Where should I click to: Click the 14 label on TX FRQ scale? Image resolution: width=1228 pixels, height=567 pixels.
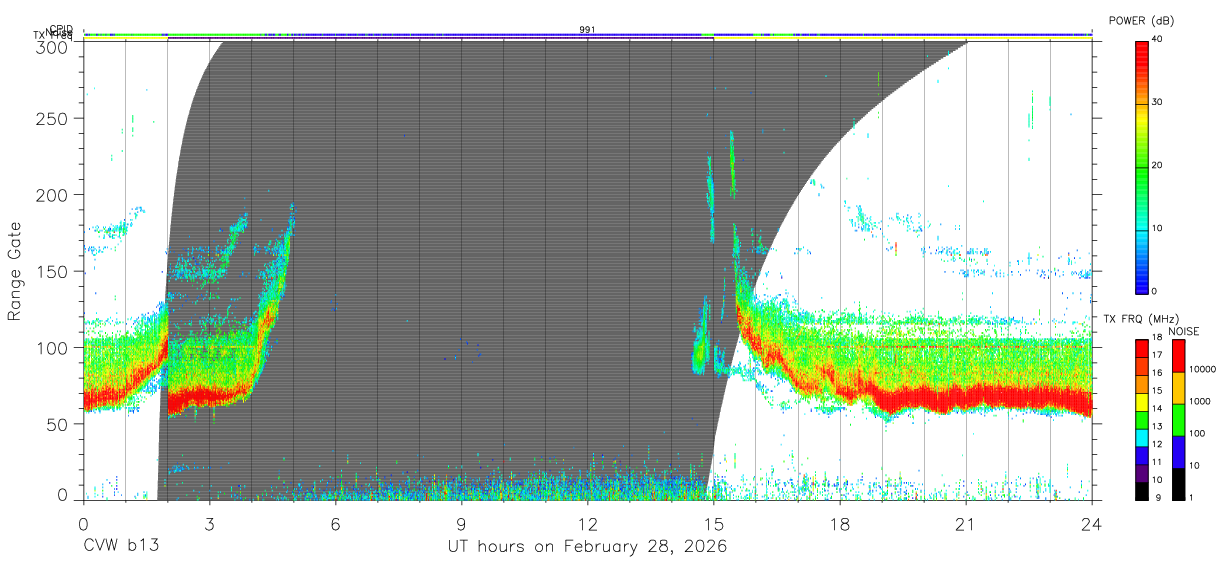(x=1157, y=408)
